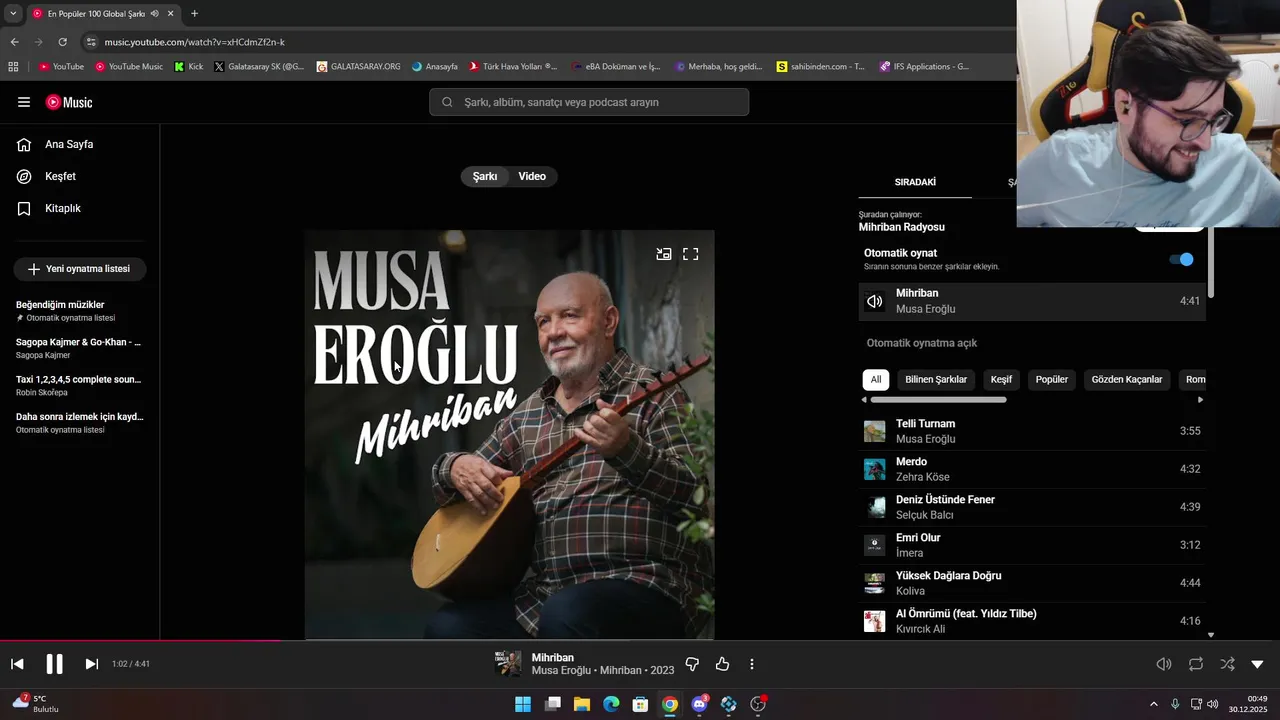
Task: Play Telli Turnam from queue
Action: [x=1032, y=431]
